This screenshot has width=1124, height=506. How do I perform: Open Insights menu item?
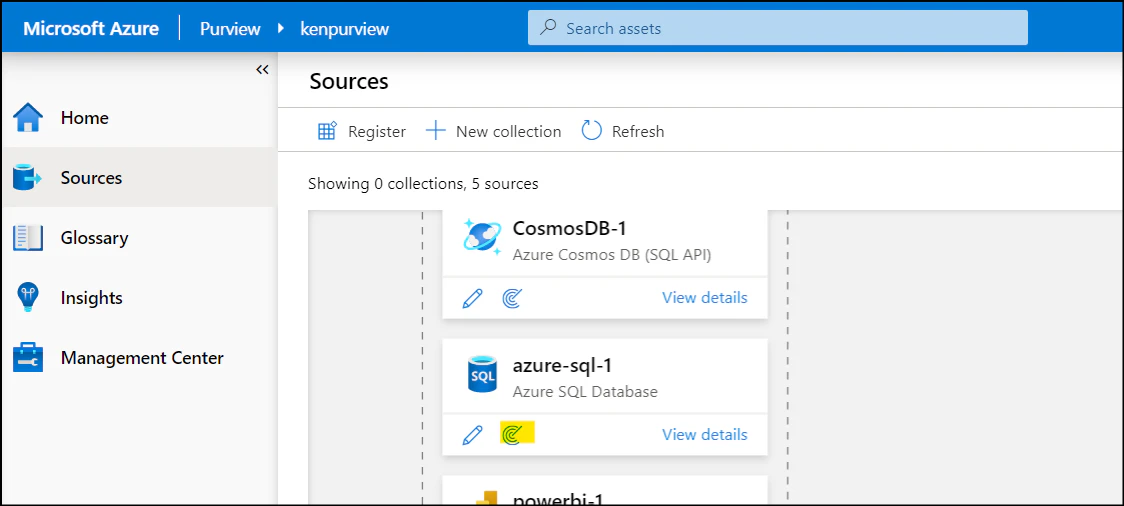(x=138, y=298)
